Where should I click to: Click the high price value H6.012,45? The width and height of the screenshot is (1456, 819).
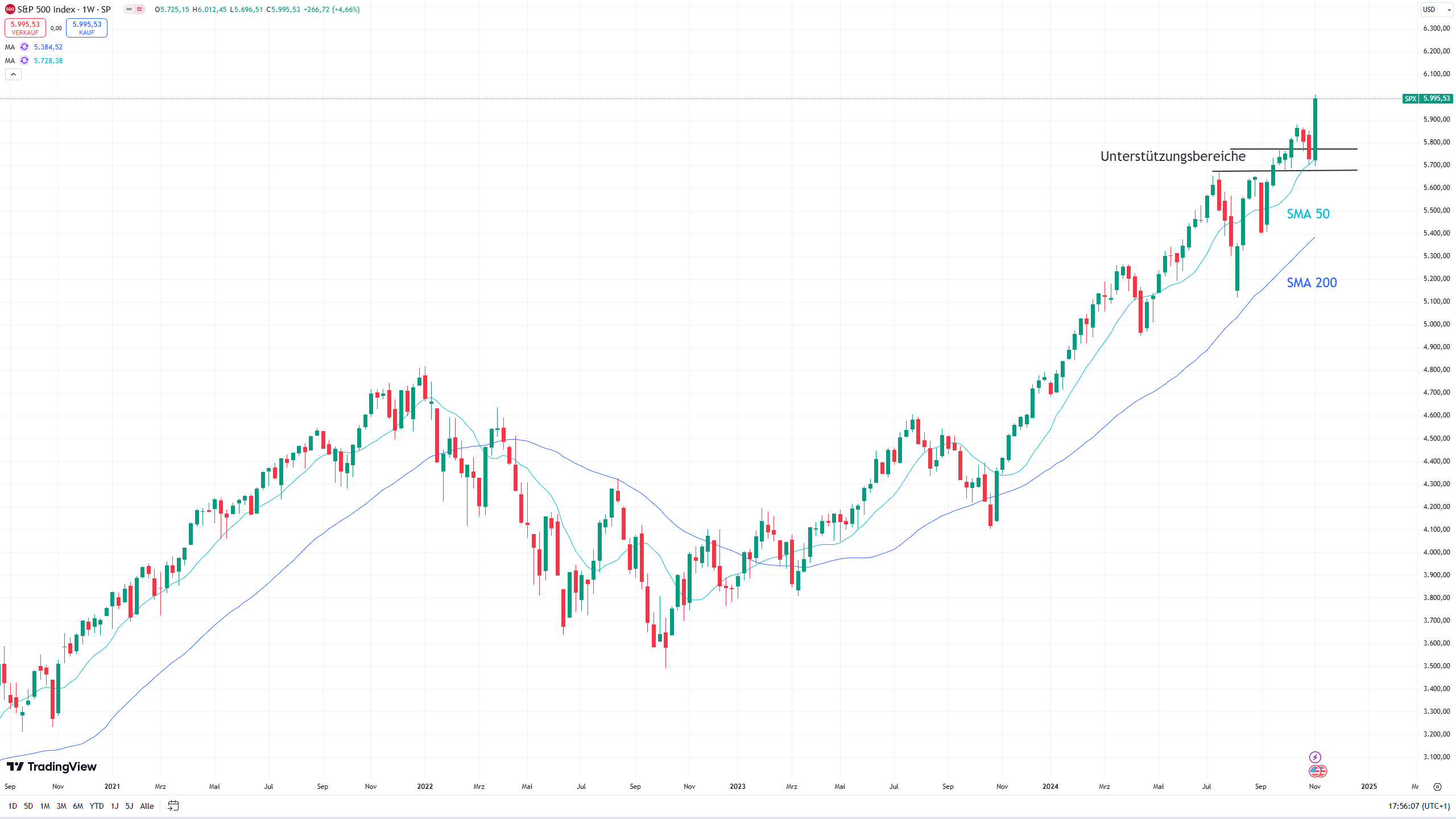[x=209, y=10]
